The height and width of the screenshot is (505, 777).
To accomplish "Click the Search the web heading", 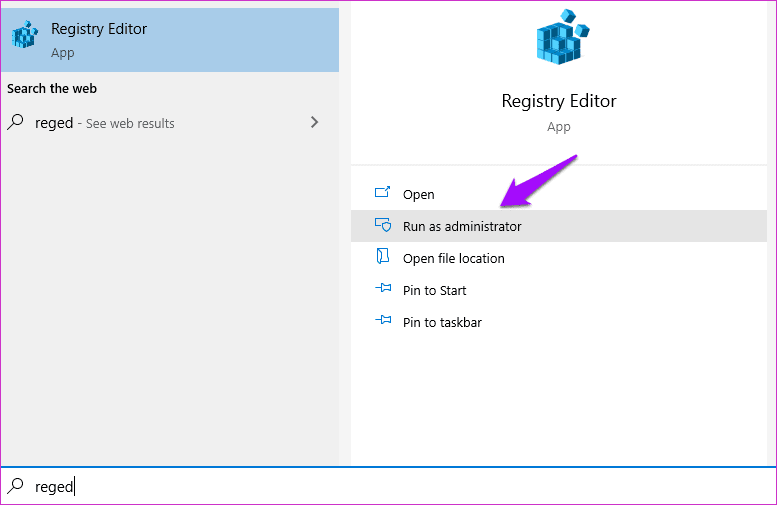I will (x=52, y=89).
